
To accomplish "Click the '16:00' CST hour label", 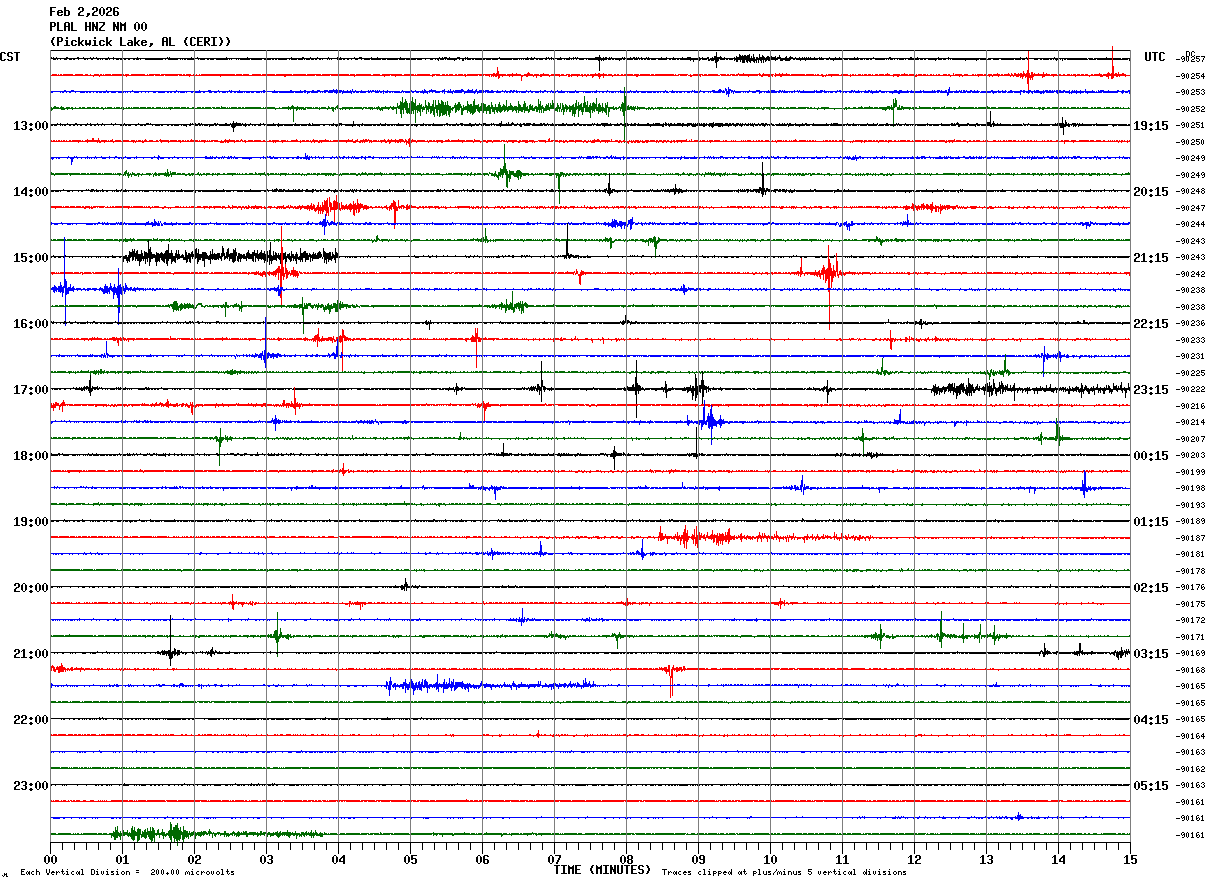I will point(31,324).
